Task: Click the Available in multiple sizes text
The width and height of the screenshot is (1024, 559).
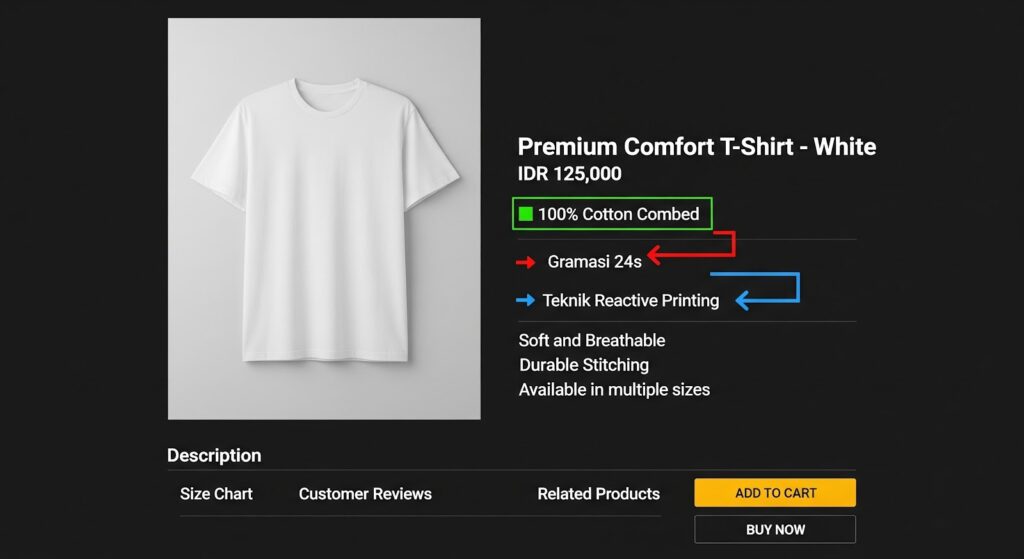Action: coord(614,390)
